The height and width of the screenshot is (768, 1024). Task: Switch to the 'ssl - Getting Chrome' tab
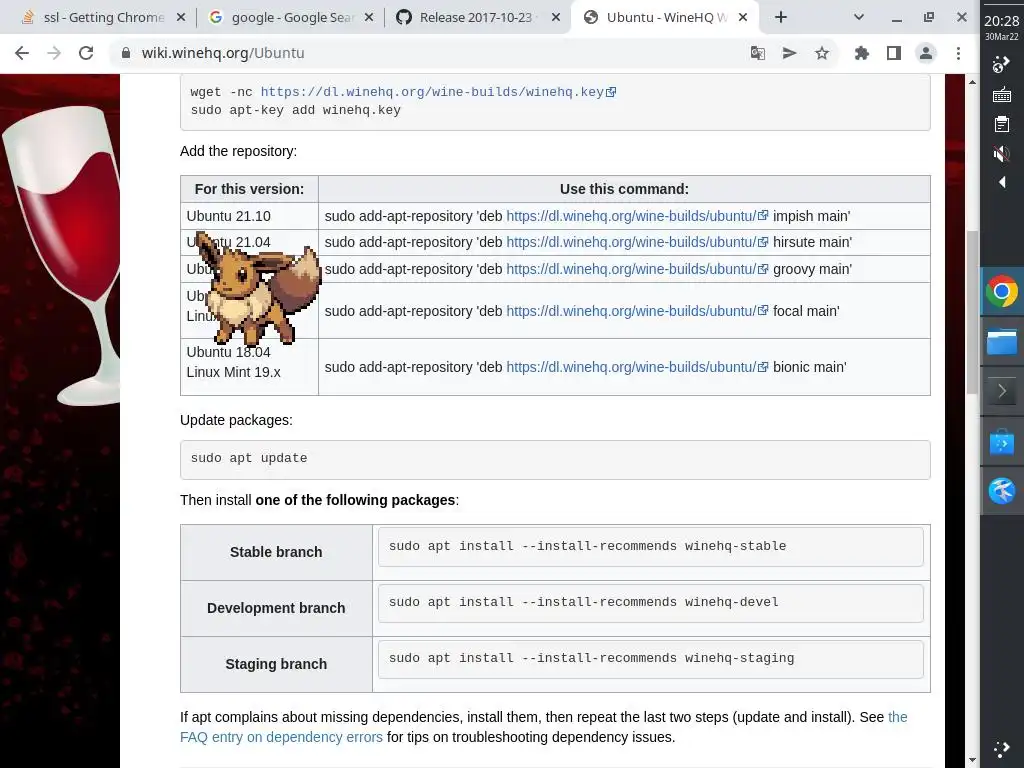pos(95,17)
